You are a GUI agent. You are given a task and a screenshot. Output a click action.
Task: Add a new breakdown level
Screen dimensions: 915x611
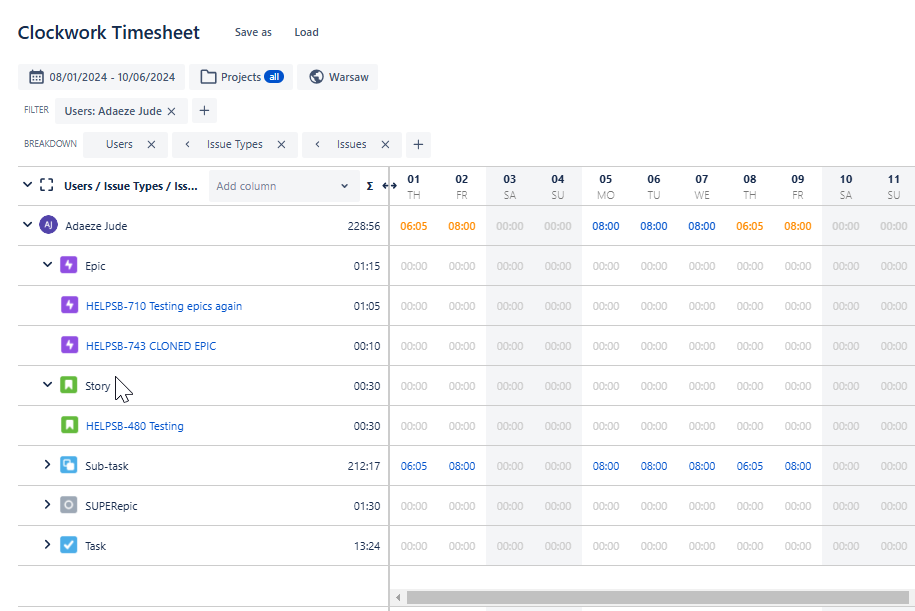pyautogui.click(x=418, y=145)
